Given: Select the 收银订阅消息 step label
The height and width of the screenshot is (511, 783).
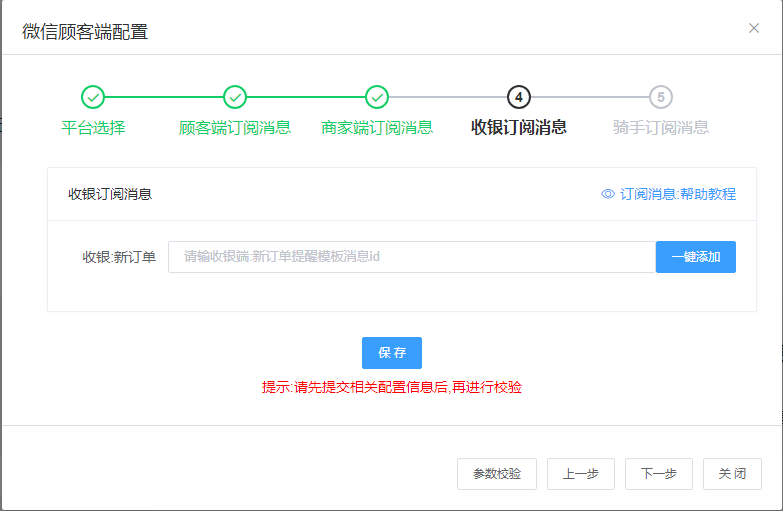Looking at the screenshot, I should coord(519,127).
